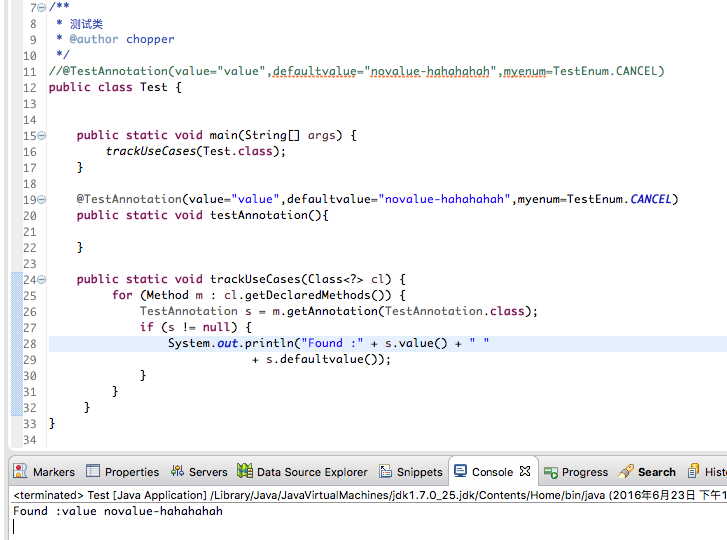The width and height of the screenshot is (727, 540).
Task: Click the Markers tab icon
Action: [x=20, y=471]
